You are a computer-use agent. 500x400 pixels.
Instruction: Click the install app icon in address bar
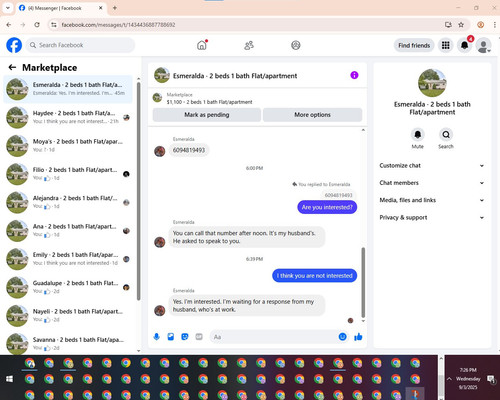pyautogui.click(x=448, y=25)
